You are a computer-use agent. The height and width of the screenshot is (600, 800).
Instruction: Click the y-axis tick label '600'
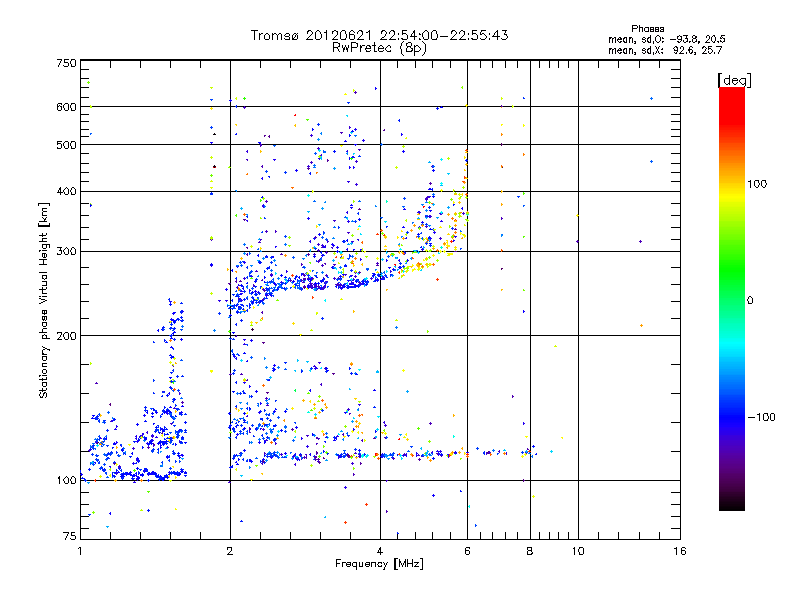(x=66, y=107)
